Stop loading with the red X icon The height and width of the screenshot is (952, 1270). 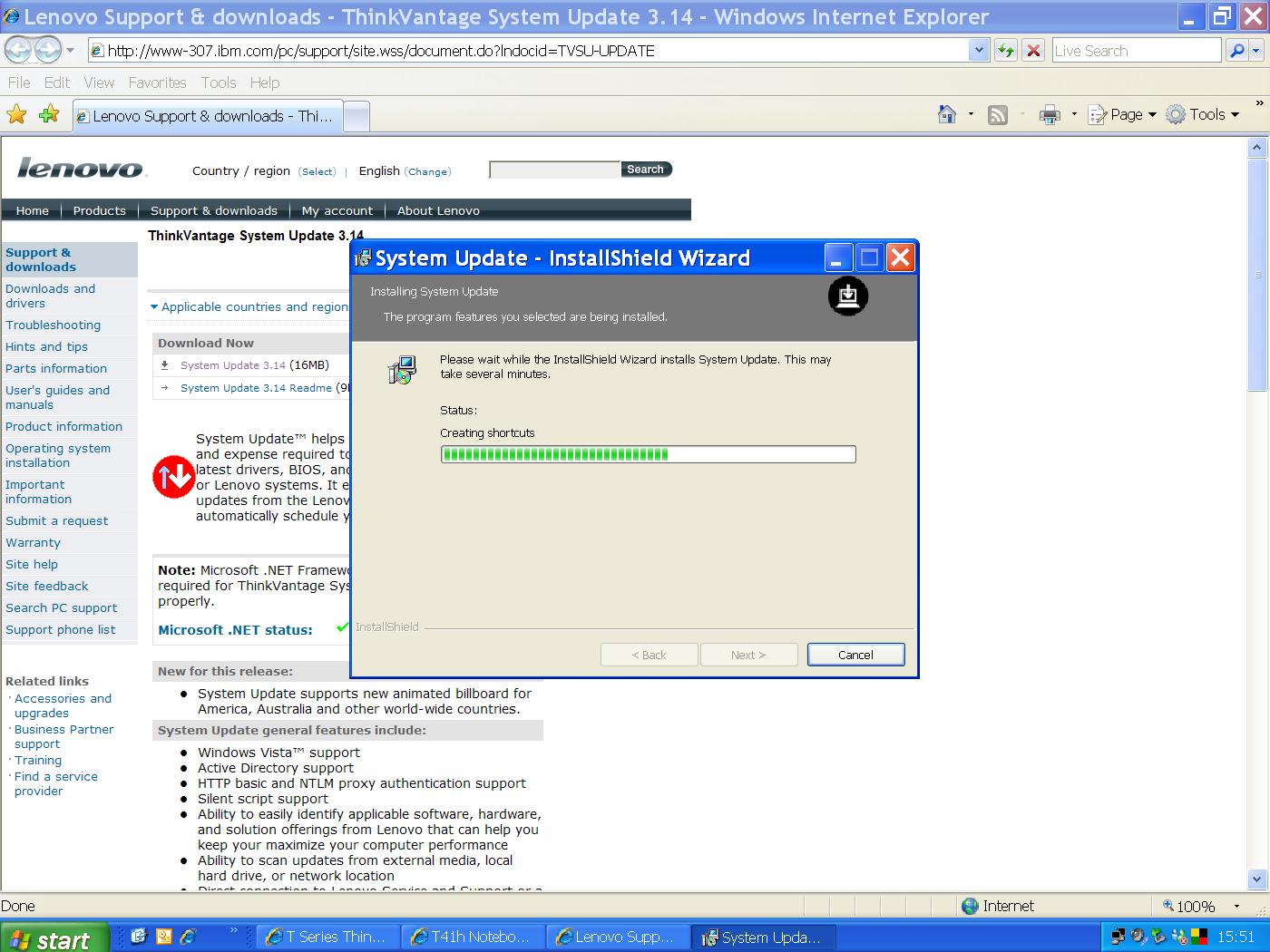[x=1033, y=51]
